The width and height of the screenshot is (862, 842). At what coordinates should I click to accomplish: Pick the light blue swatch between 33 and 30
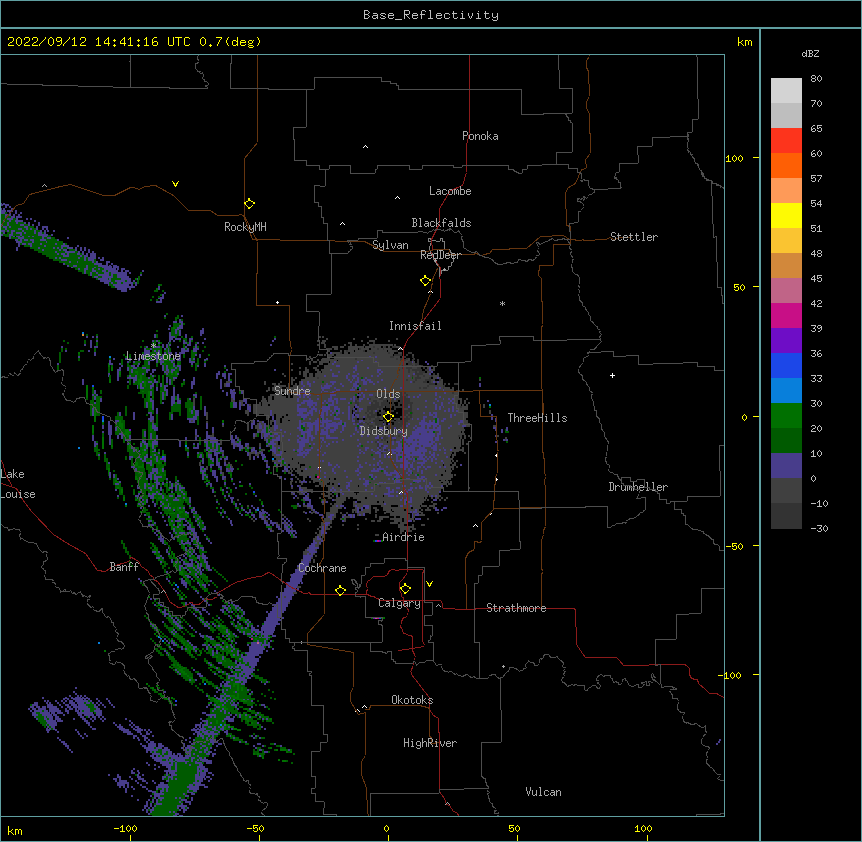(x=786, y=391)
